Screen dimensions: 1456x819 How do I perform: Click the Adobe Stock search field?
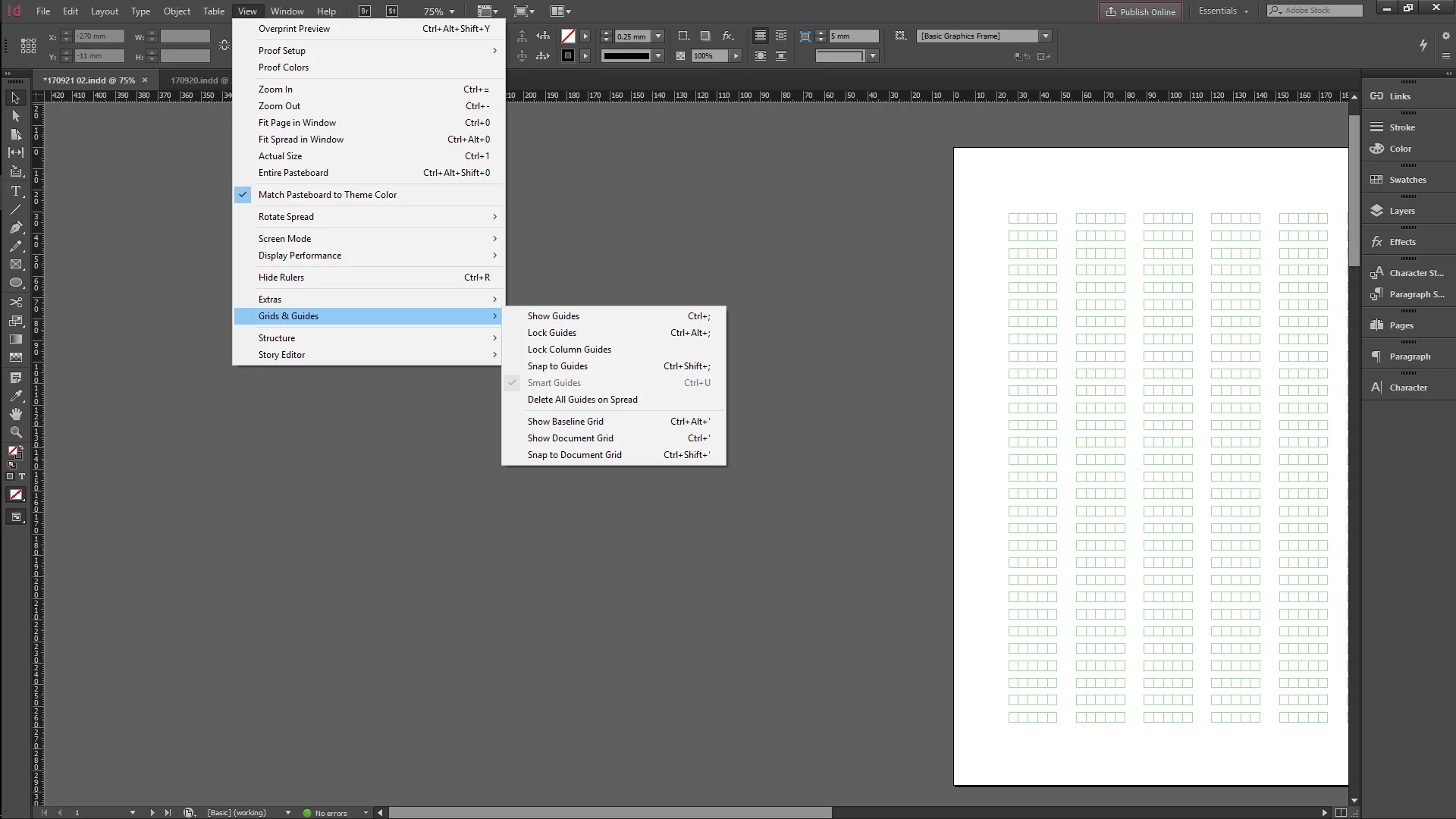[1319, 11]
